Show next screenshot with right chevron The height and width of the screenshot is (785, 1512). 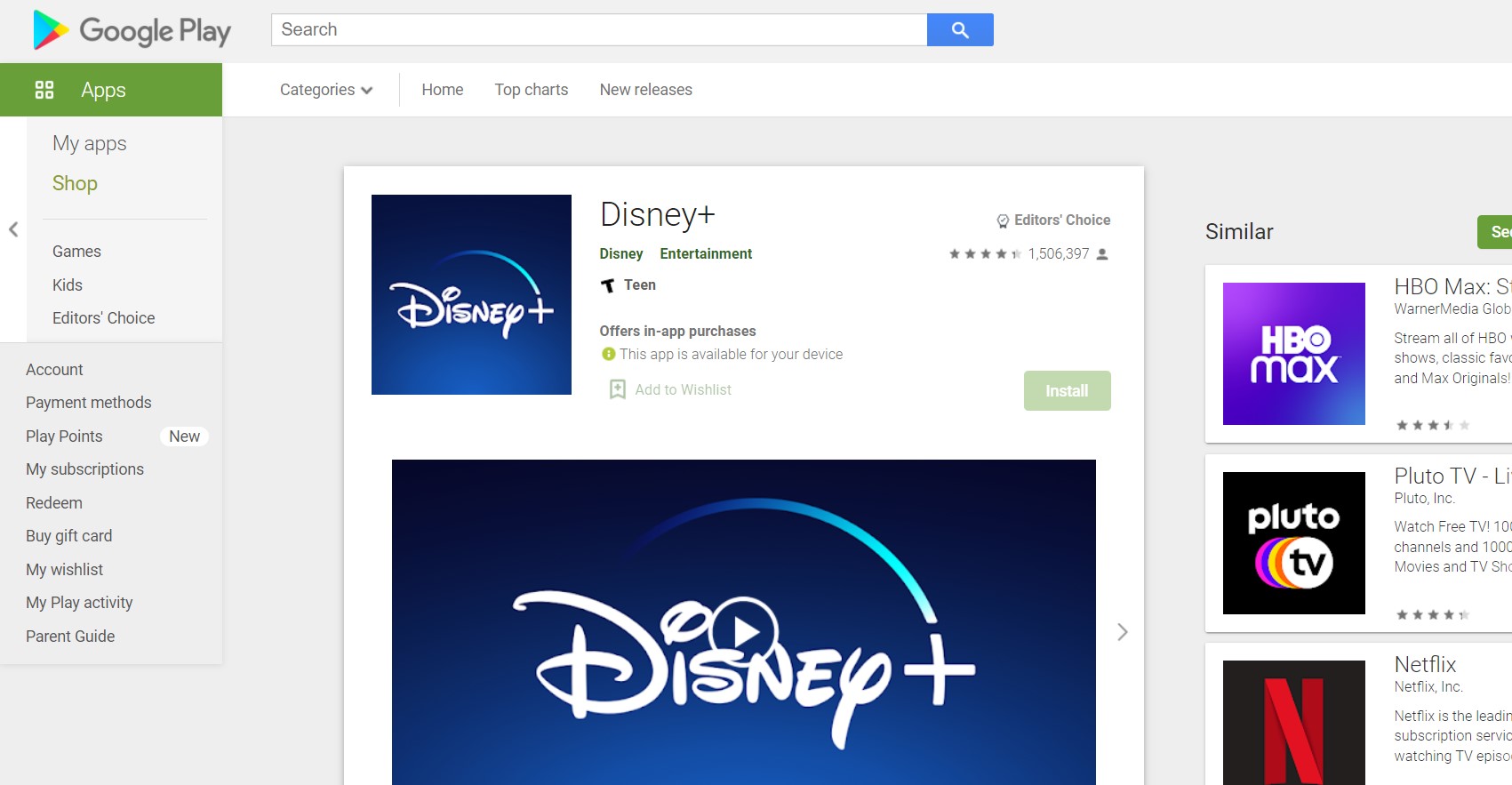[1123, 632]
